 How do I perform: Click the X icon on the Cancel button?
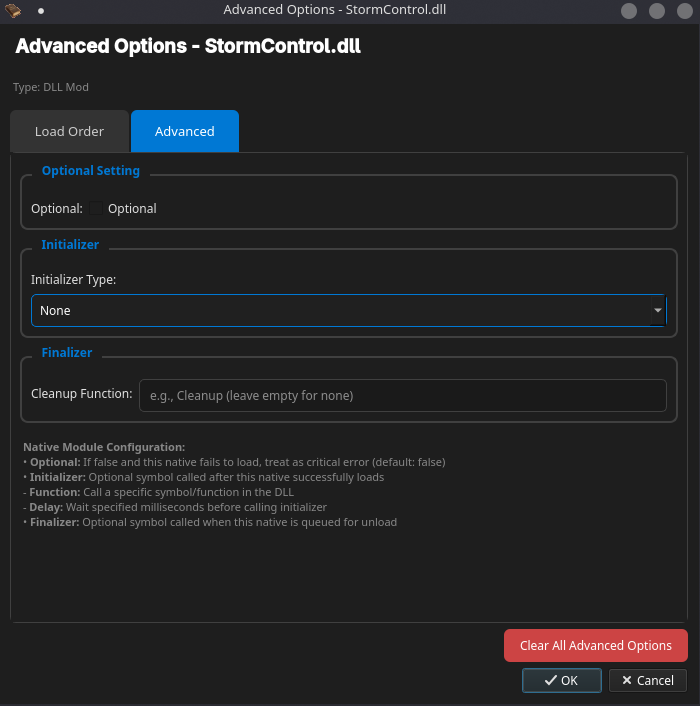(x=627, y=680)
